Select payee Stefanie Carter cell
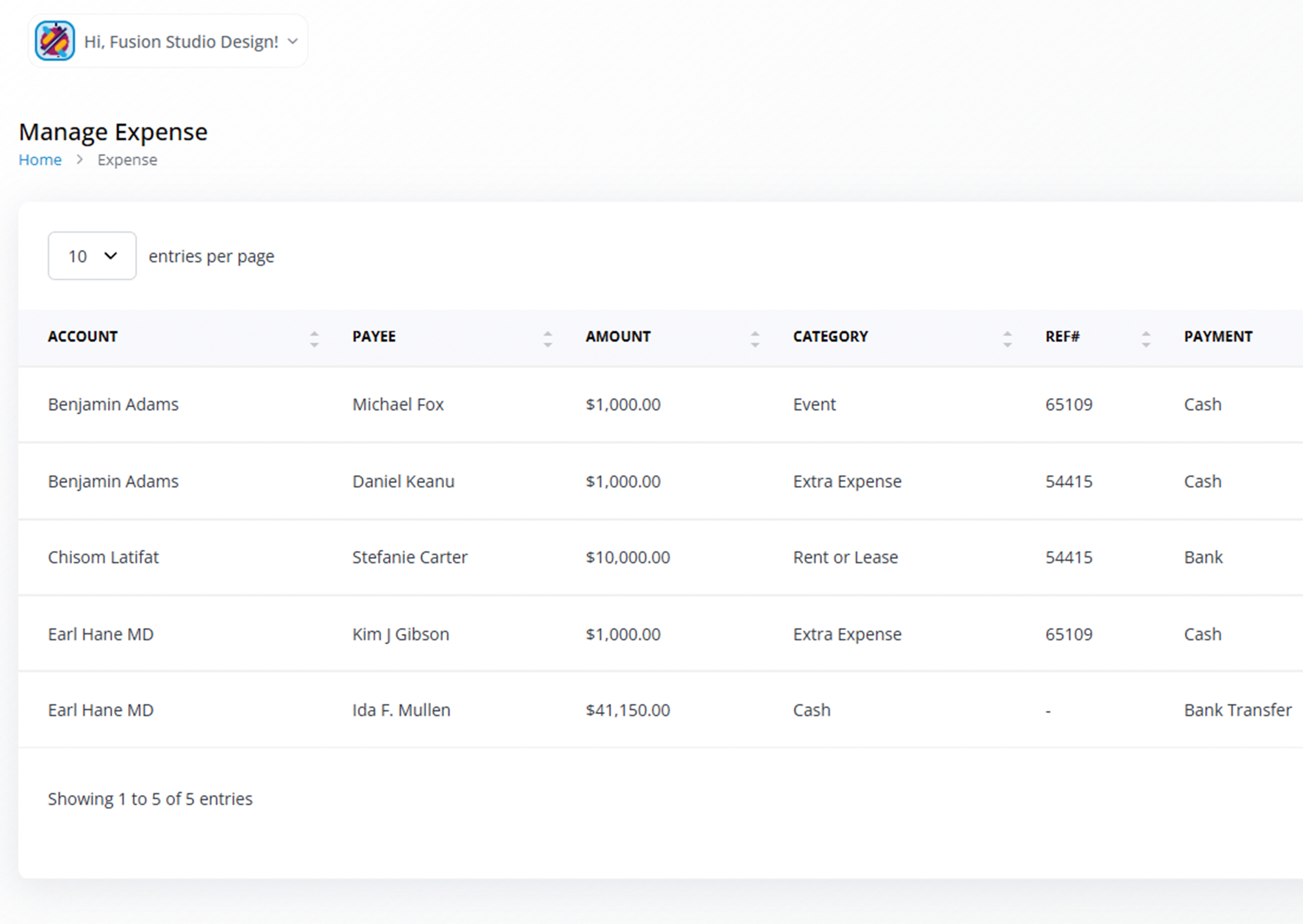 410,557
